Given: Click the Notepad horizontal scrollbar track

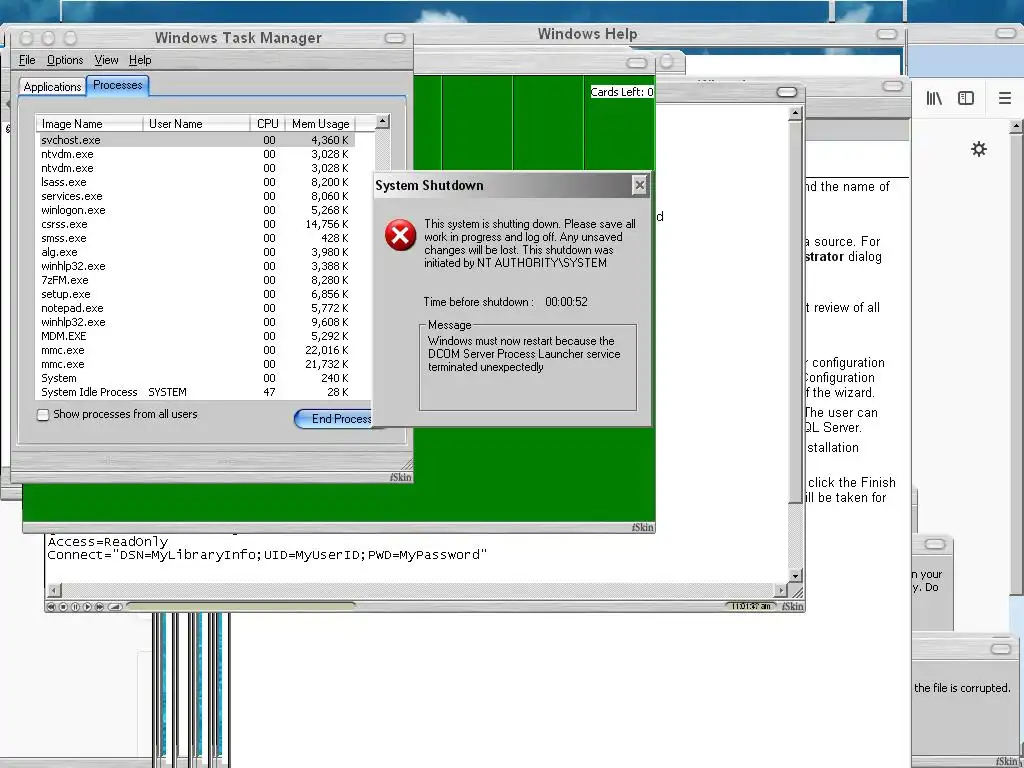Looking at the screenshot, I should click(x=418, y=590).
